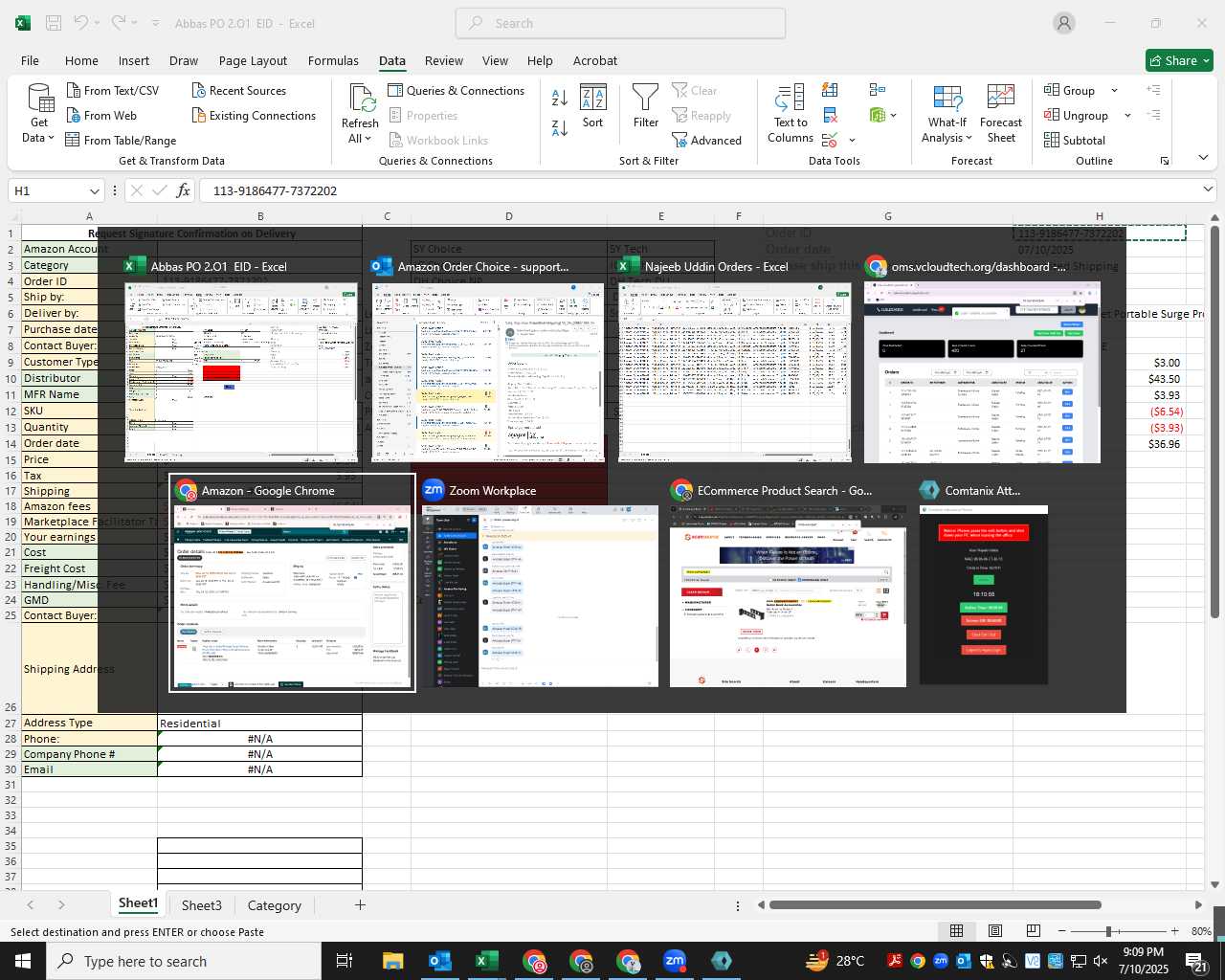Open the Windows Start menu
Screen dimensions: 1225x980
pos(23,960)
